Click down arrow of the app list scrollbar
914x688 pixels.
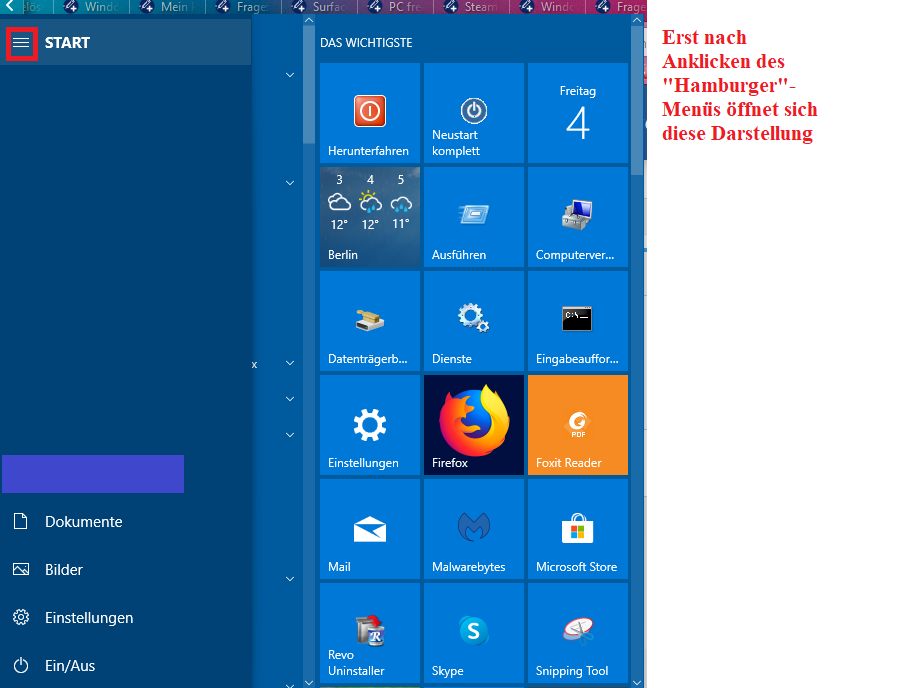pyautogui.click(x=309, y=683)
